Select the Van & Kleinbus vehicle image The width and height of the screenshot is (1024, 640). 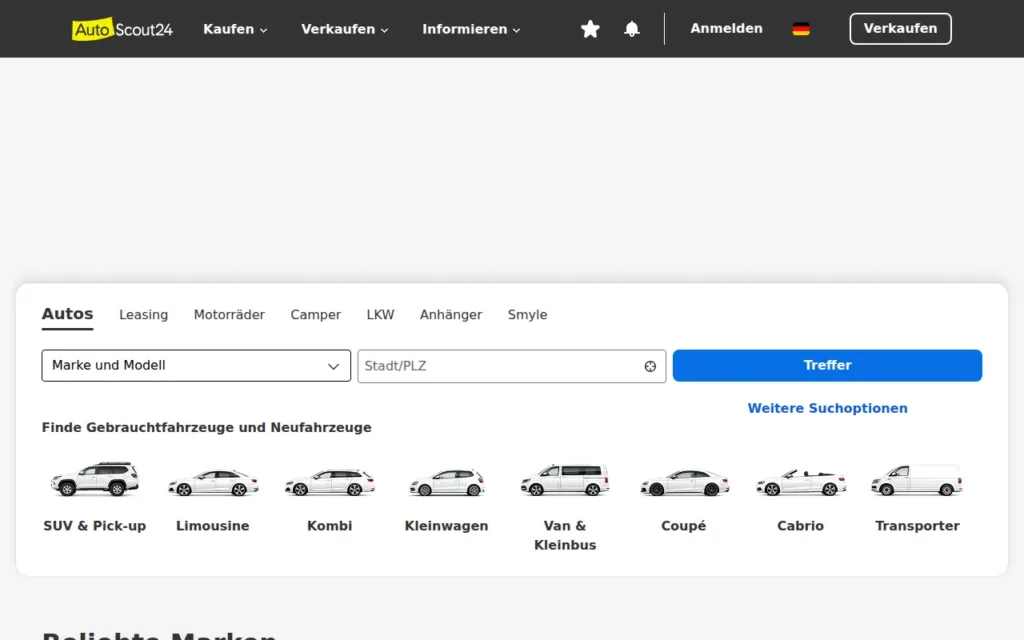pos(565,480)
